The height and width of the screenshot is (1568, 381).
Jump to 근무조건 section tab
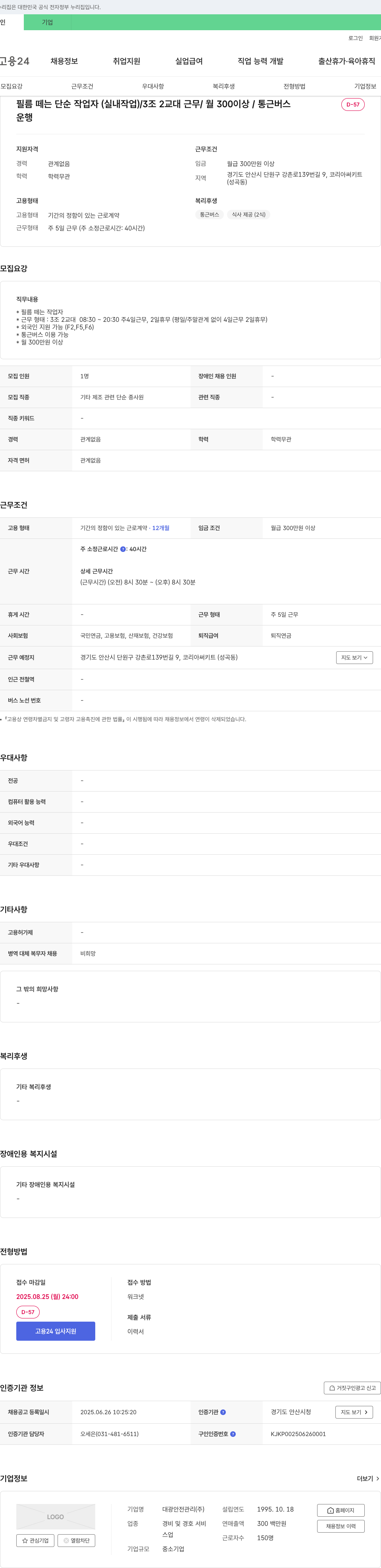pyautogui.click(x=82, y=87)
